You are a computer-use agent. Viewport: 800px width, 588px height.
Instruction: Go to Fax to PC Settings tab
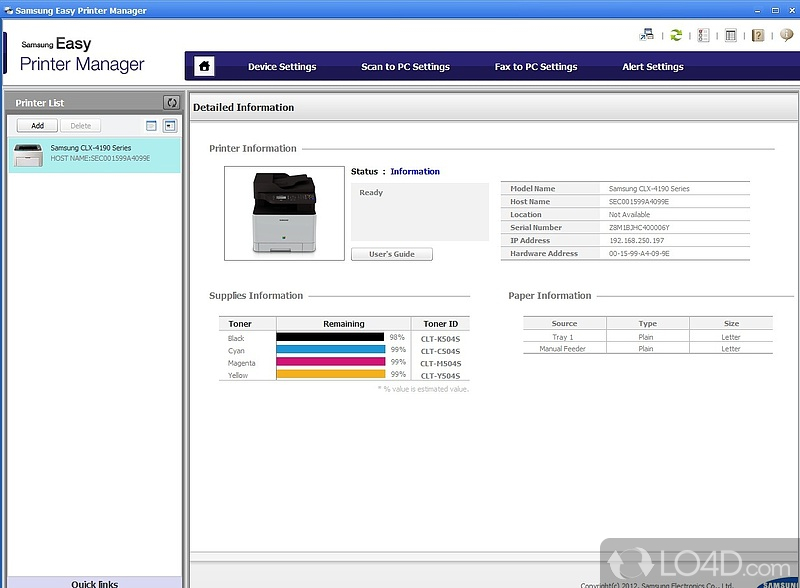pos(536,67)
